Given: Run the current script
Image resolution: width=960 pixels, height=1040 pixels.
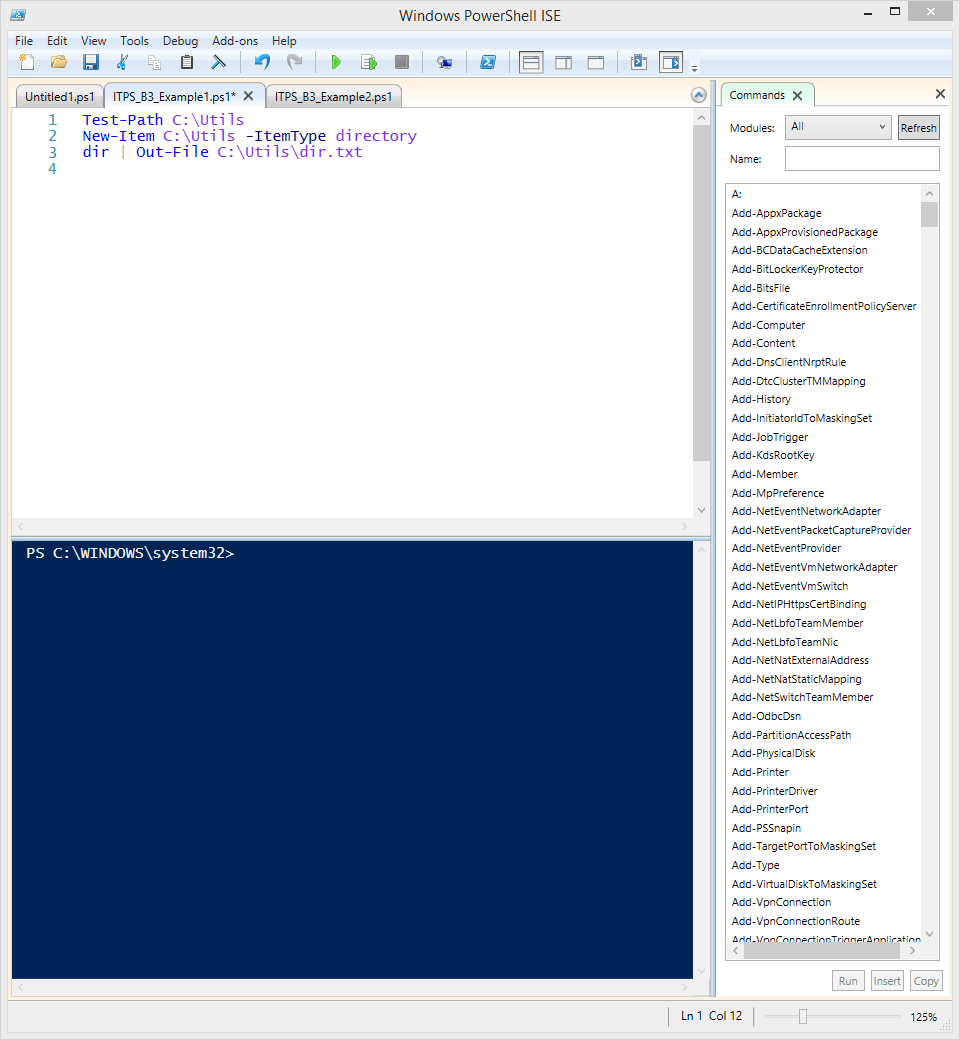Looking at the screenshot, I should click(336, 62).
